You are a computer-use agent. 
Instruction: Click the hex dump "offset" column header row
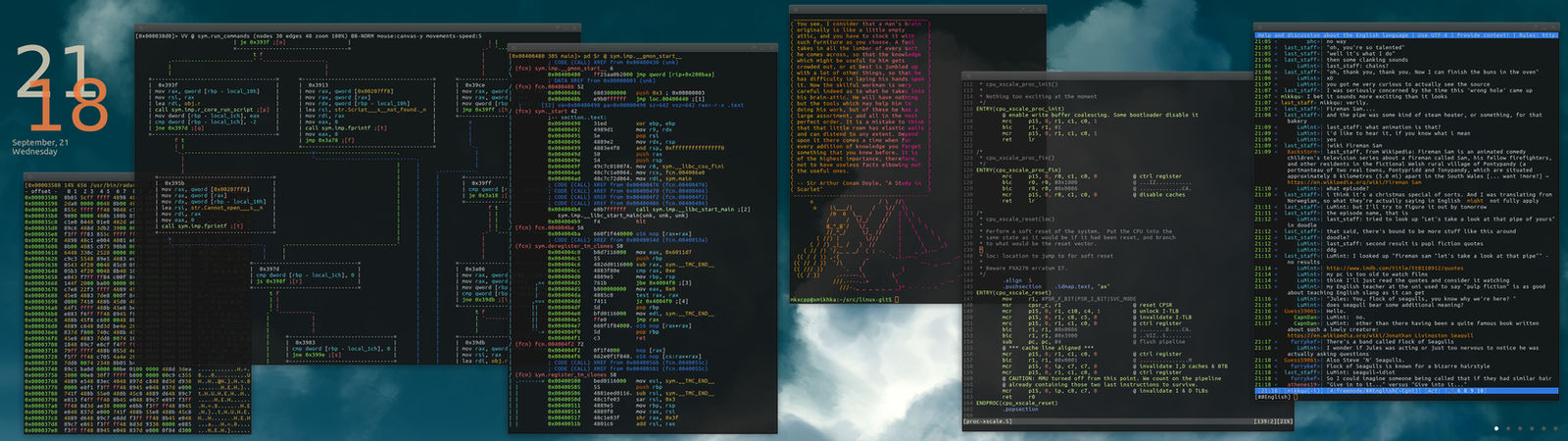point(80,191)
